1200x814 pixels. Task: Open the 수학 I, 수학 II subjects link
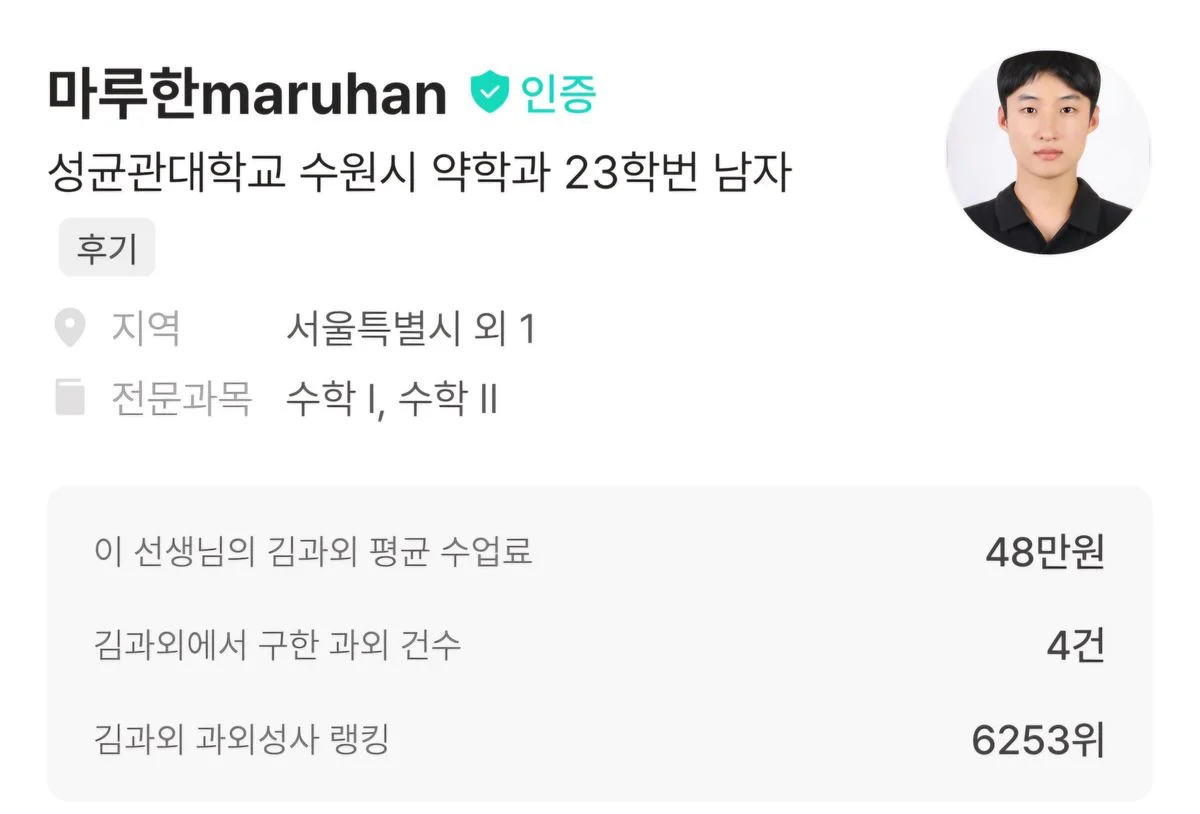point(393,396)
